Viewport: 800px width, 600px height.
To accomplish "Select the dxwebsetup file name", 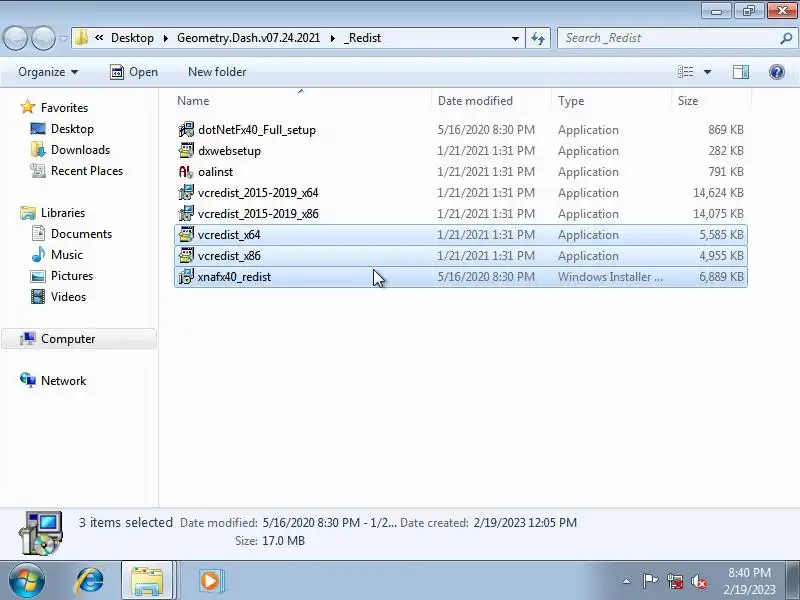I will point(229,151).
